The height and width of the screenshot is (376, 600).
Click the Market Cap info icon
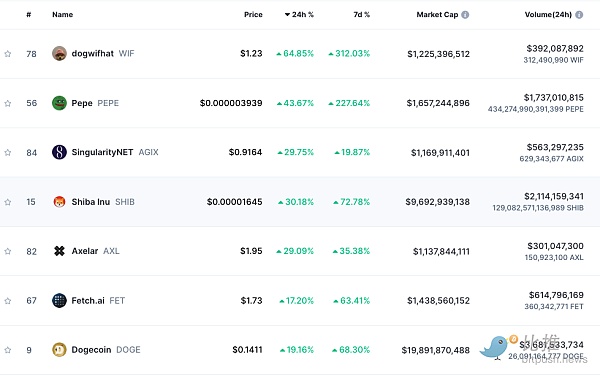pyautogui.click(x=465, y=15)
